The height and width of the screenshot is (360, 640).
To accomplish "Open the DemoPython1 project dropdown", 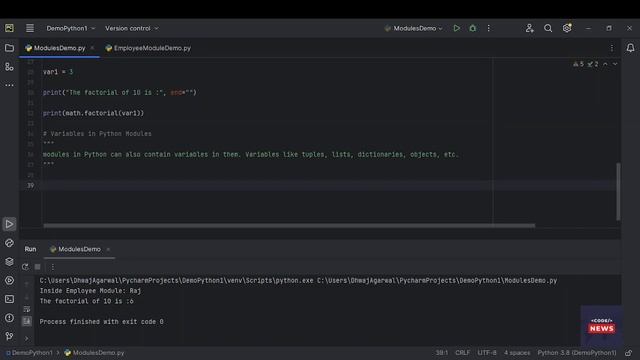I will click(71, 28).
